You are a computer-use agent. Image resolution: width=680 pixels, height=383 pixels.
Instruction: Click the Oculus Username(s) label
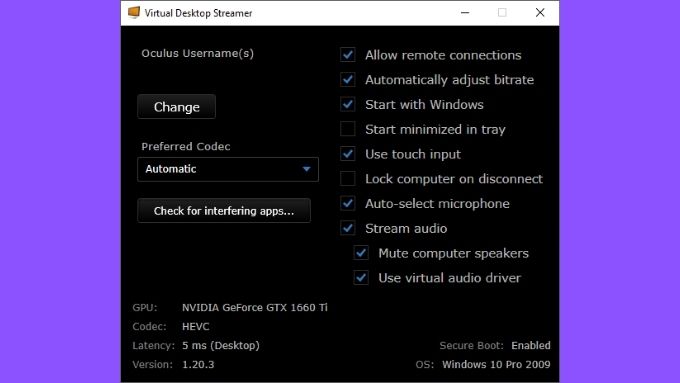(197, 53)
